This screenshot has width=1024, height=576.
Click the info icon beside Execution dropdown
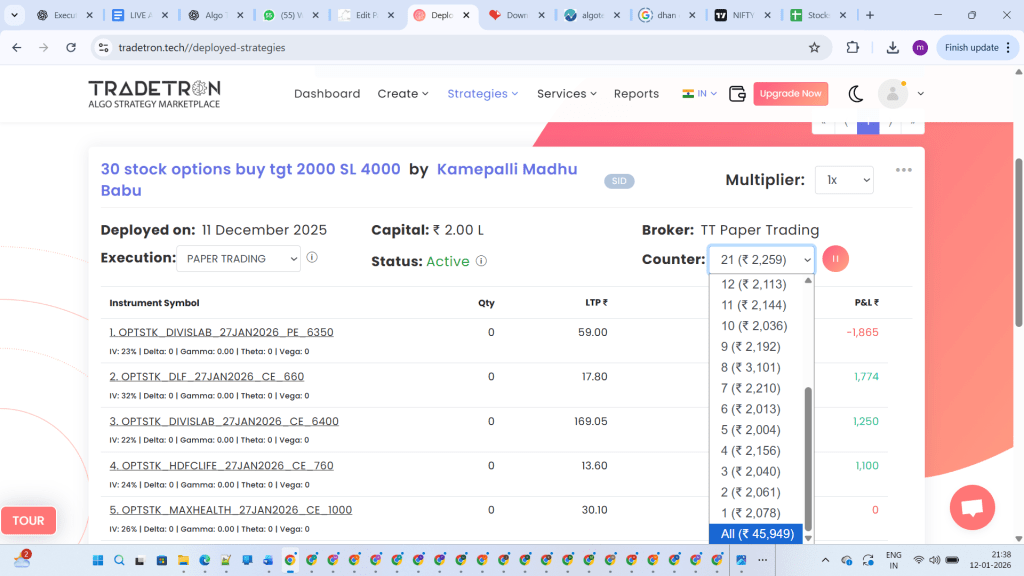click(312, 258)
